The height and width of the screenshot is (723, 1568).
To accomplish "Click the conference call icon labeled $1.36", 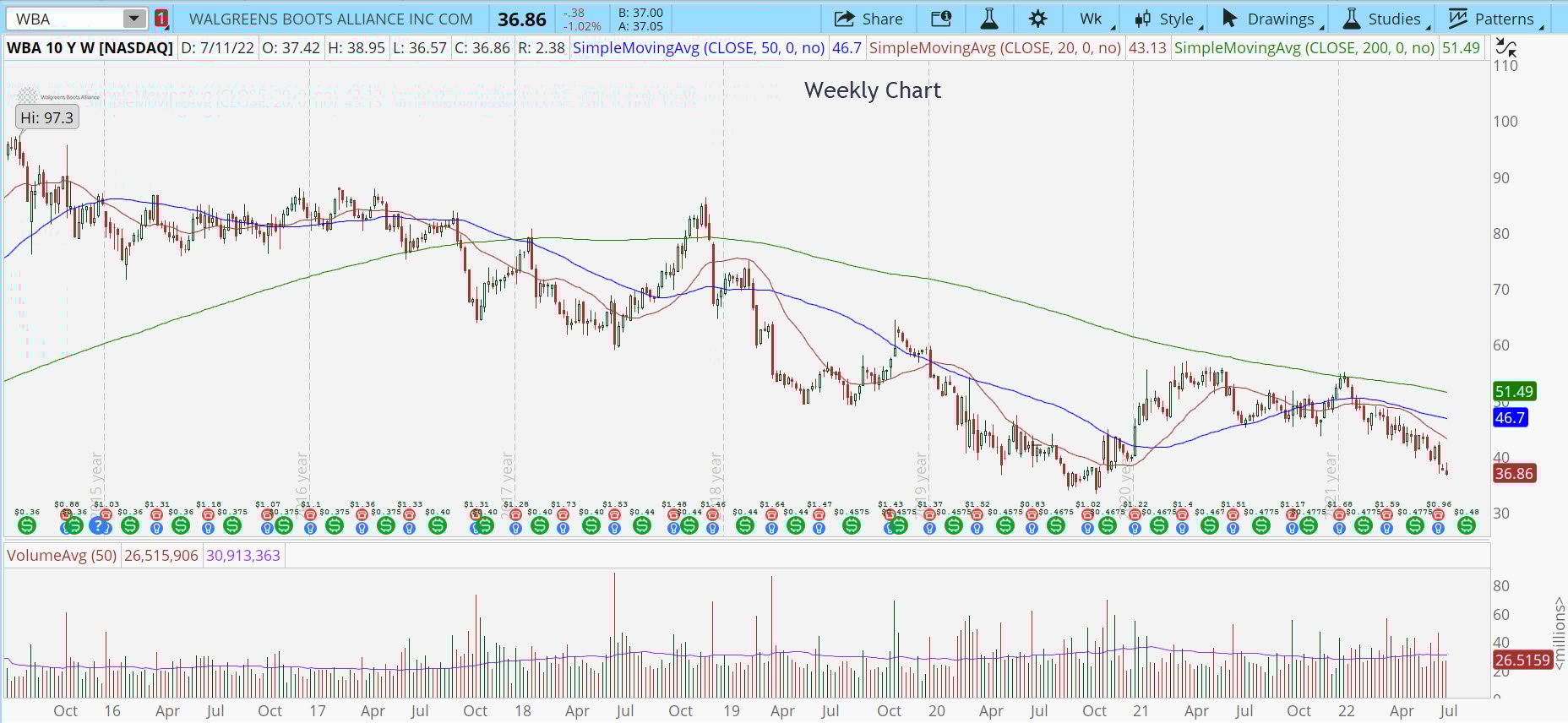I will [x=362, y=514].
